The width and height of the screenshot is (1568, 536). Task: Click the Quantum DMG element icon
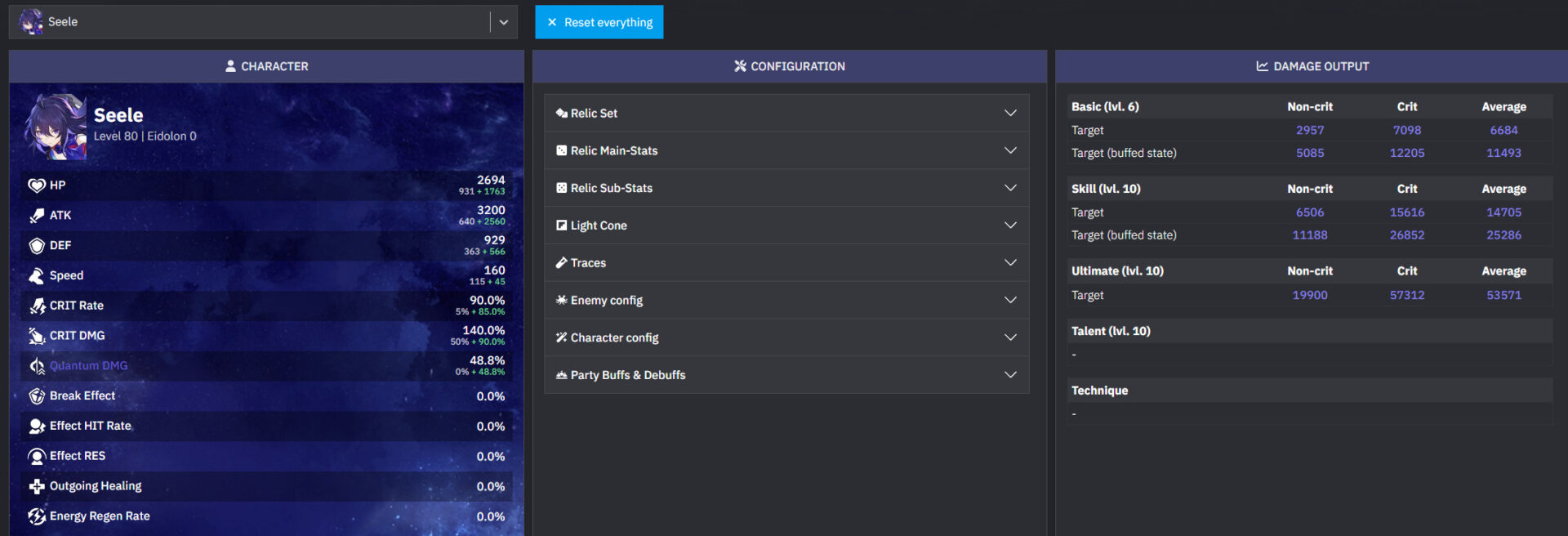[x=37, y=366]
